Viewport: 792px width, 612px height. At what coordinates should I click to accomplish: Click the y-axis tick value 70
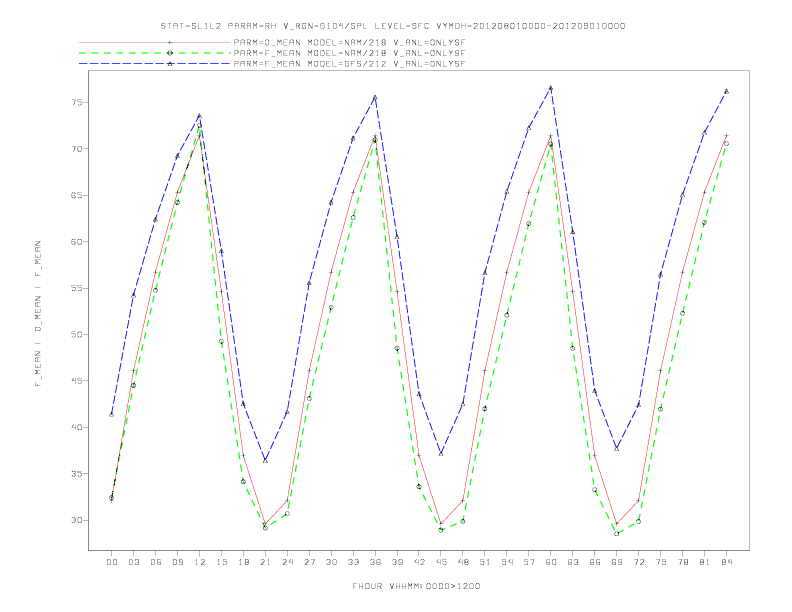click(77, 149)
